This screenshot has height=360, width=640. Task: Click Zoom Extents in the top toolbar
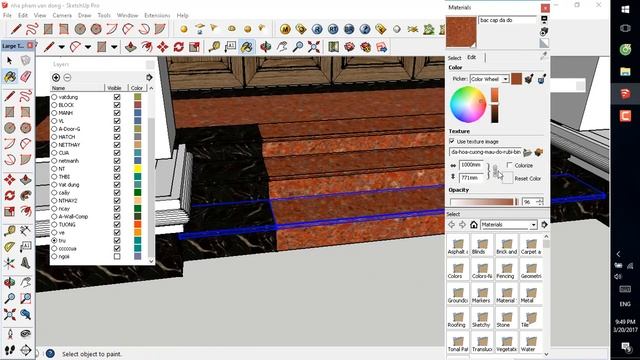point(314,47)
